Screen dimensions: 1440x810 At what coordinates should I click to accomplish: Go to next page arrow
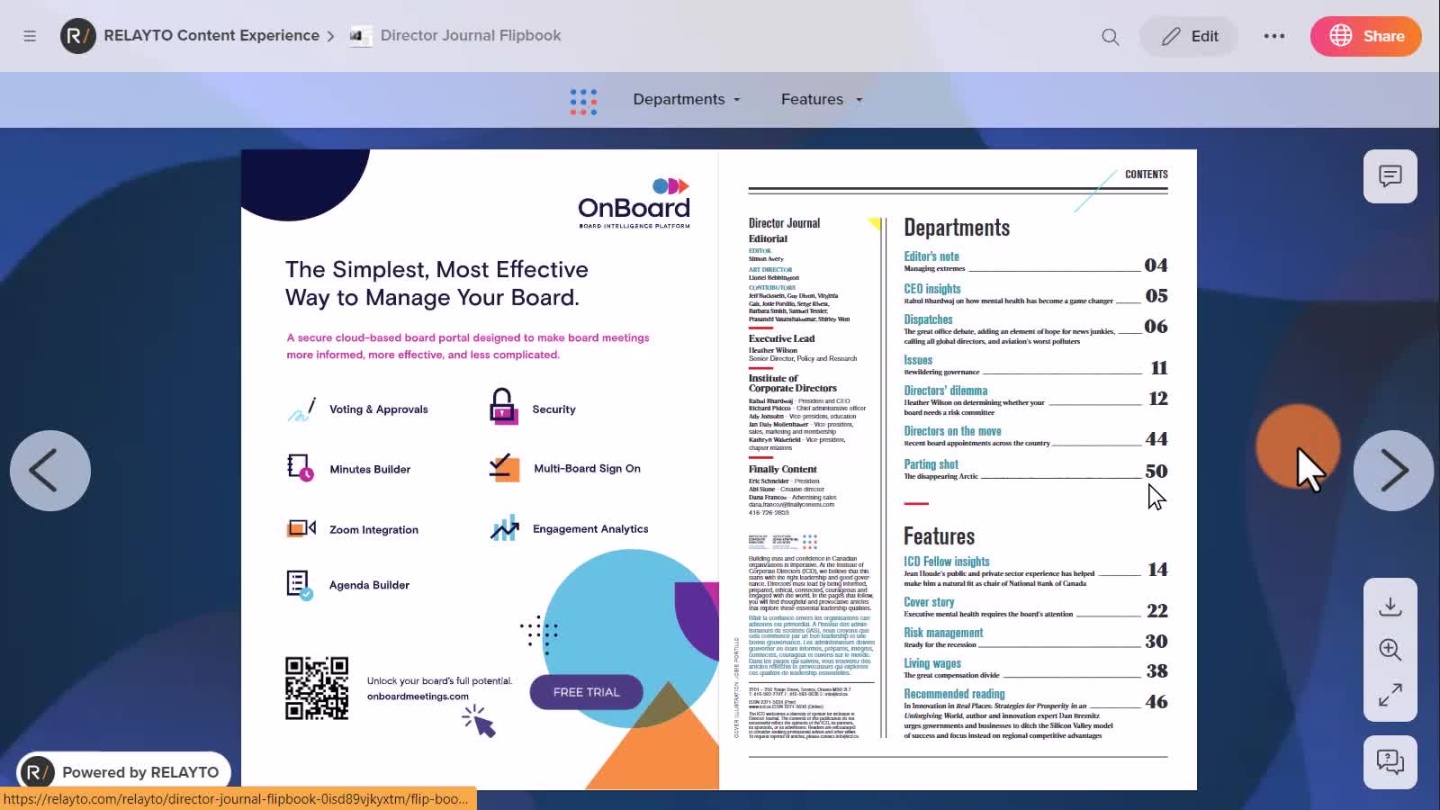tap(1394, 471)
